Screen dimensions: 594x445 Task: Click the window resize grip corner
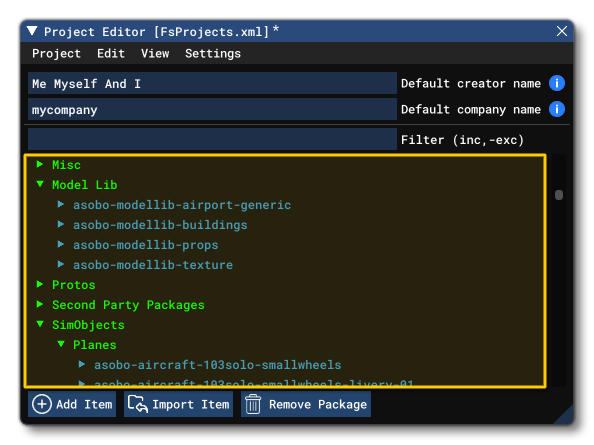click(566, 416)
